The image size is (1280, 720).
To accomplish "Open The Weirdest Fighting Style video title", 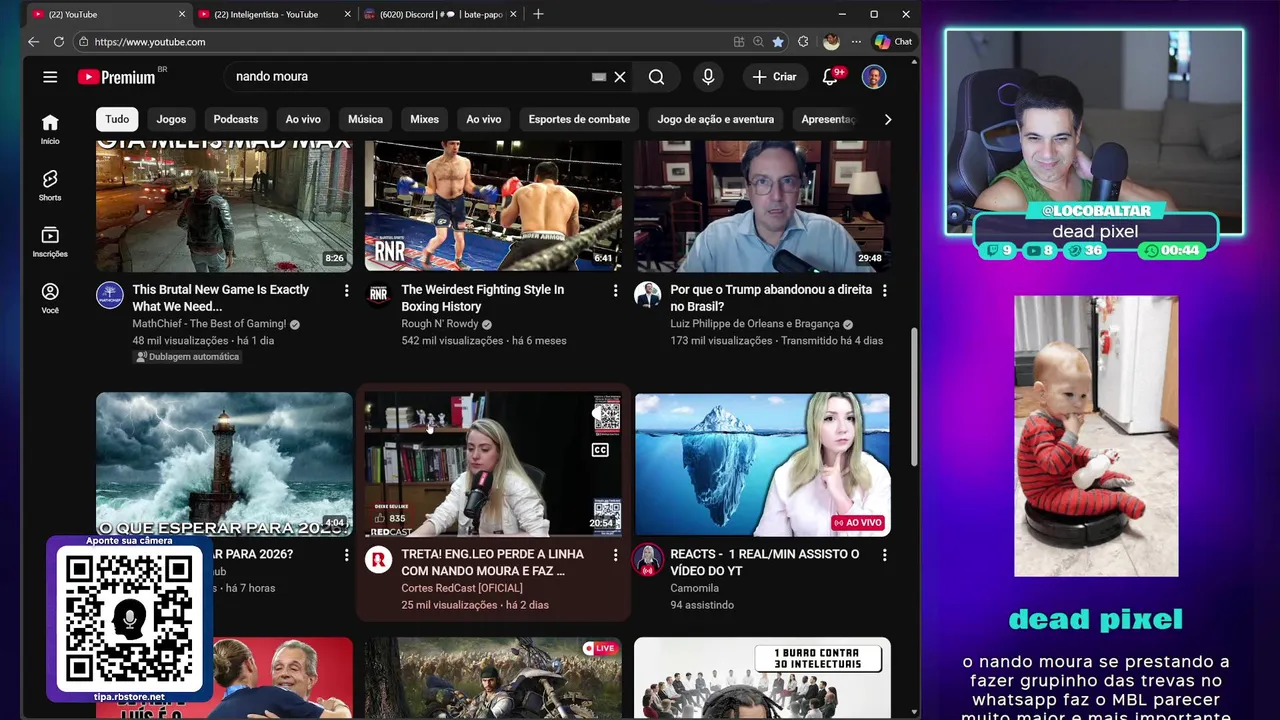I will [483, 298].
